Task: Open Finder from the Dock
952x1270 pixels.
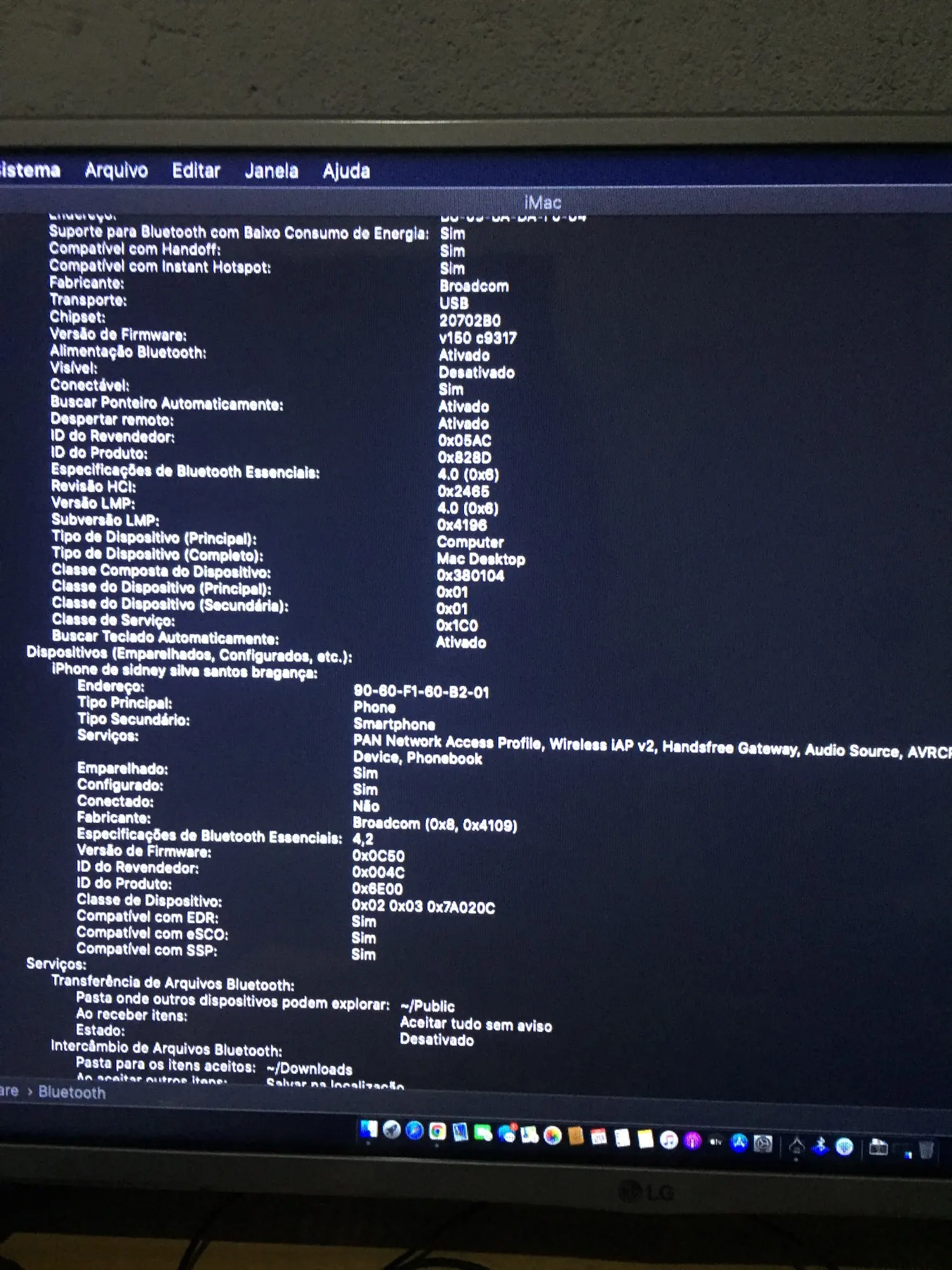Action: click(x=368, y=1130)
